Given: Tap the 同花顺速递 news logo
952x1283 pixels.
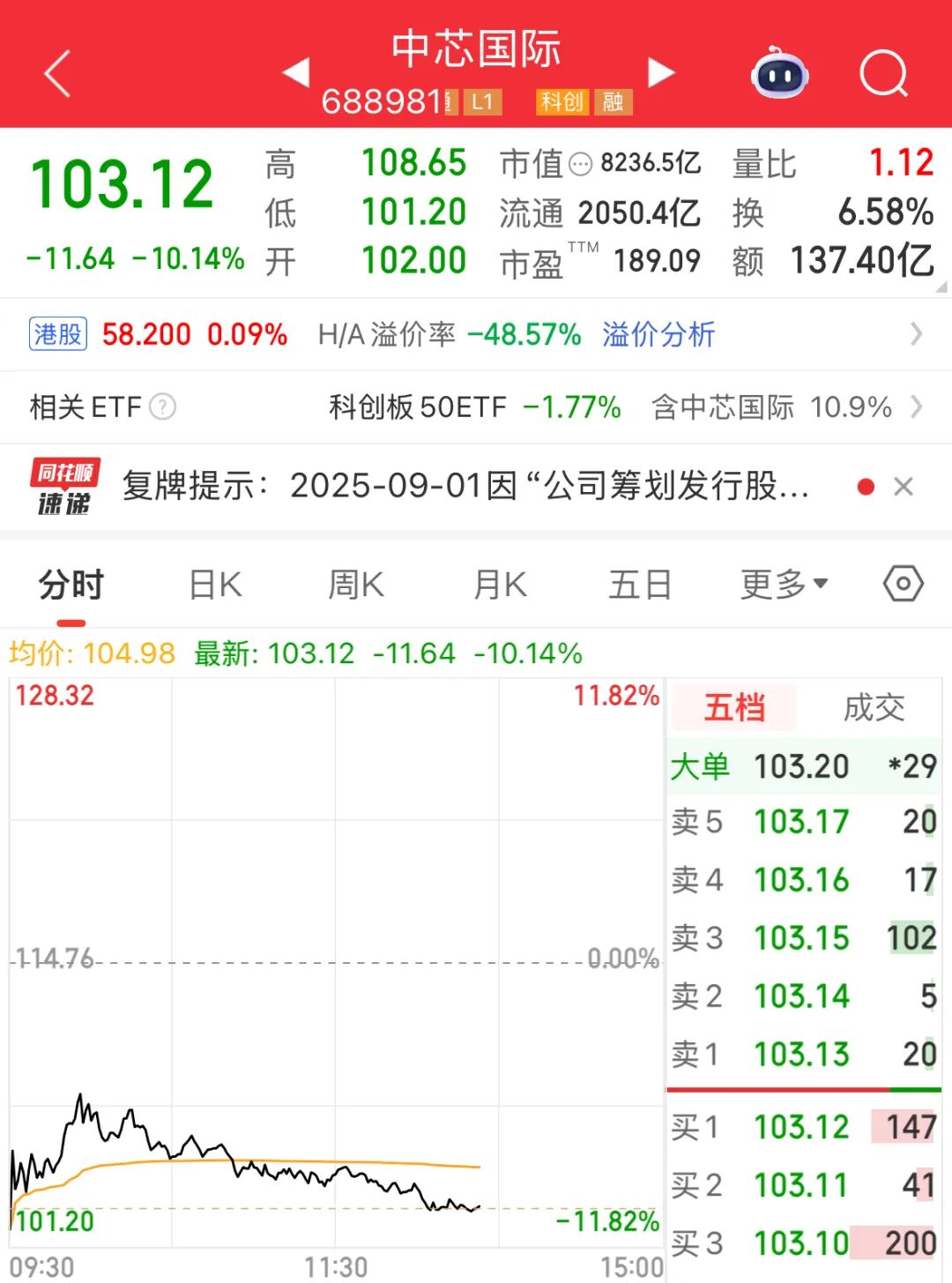Looking at the screenshot, I should [x=65, y=486].
